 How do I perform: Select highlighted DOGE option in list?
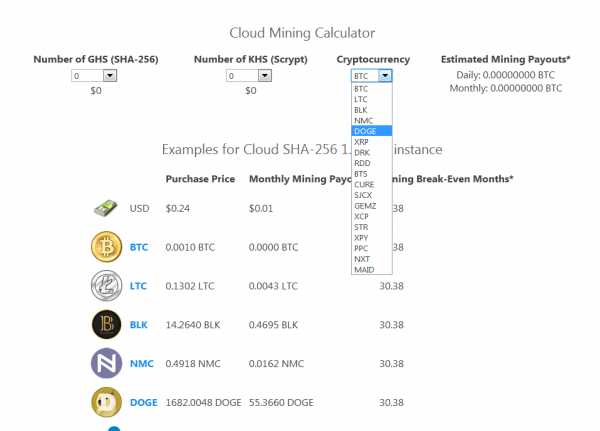[372, 131]
